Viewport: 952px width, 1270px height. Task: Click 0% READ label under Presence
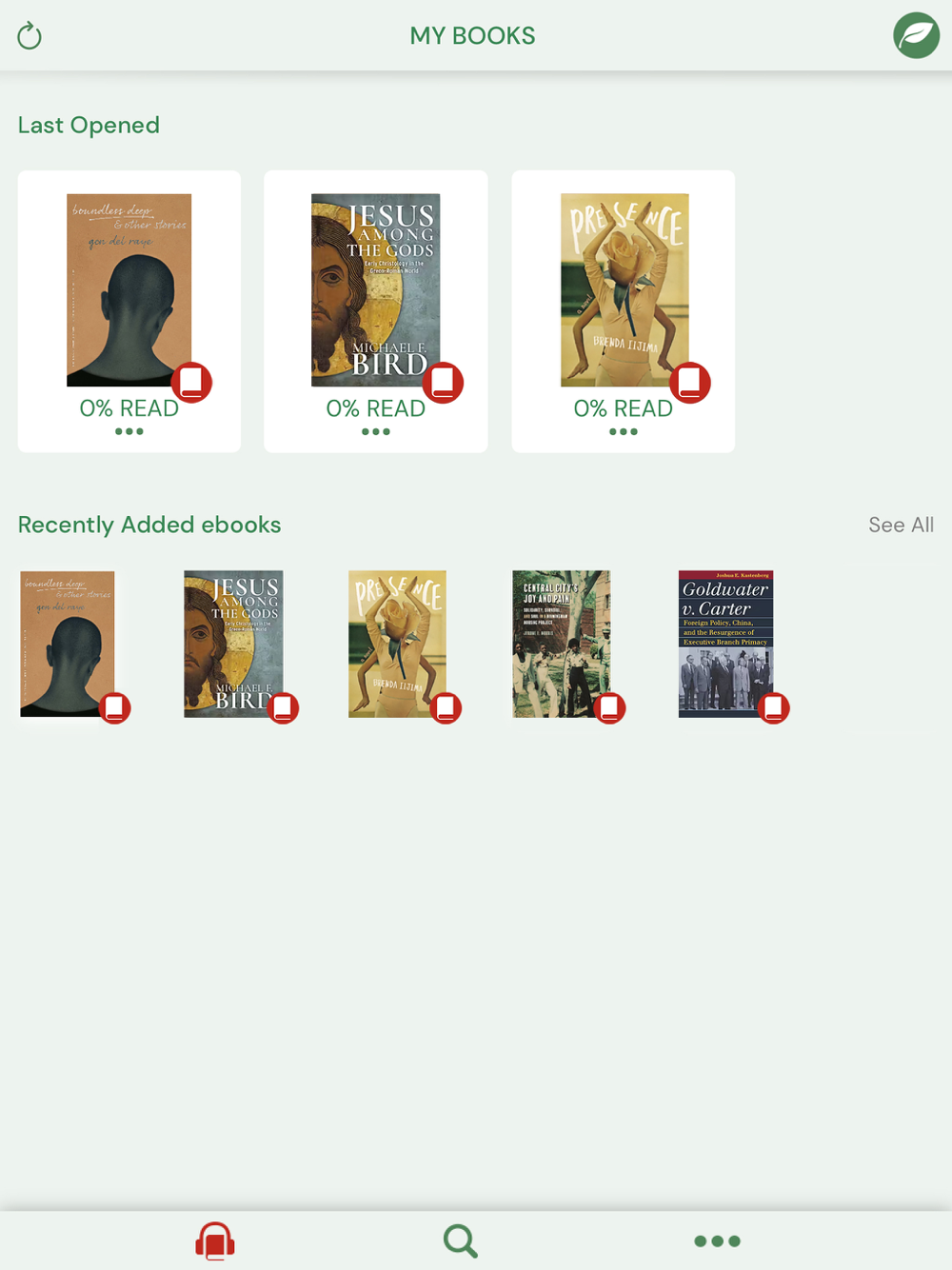click(623, 408)
